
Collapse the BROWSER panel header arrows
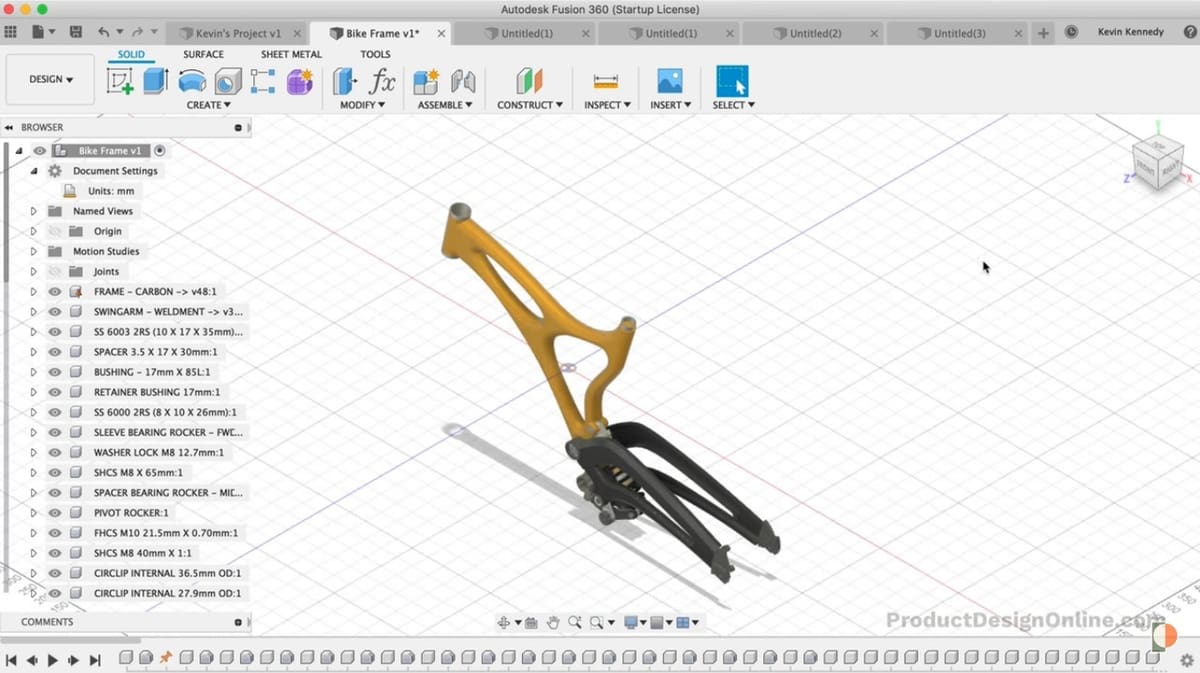coord(9,128)
